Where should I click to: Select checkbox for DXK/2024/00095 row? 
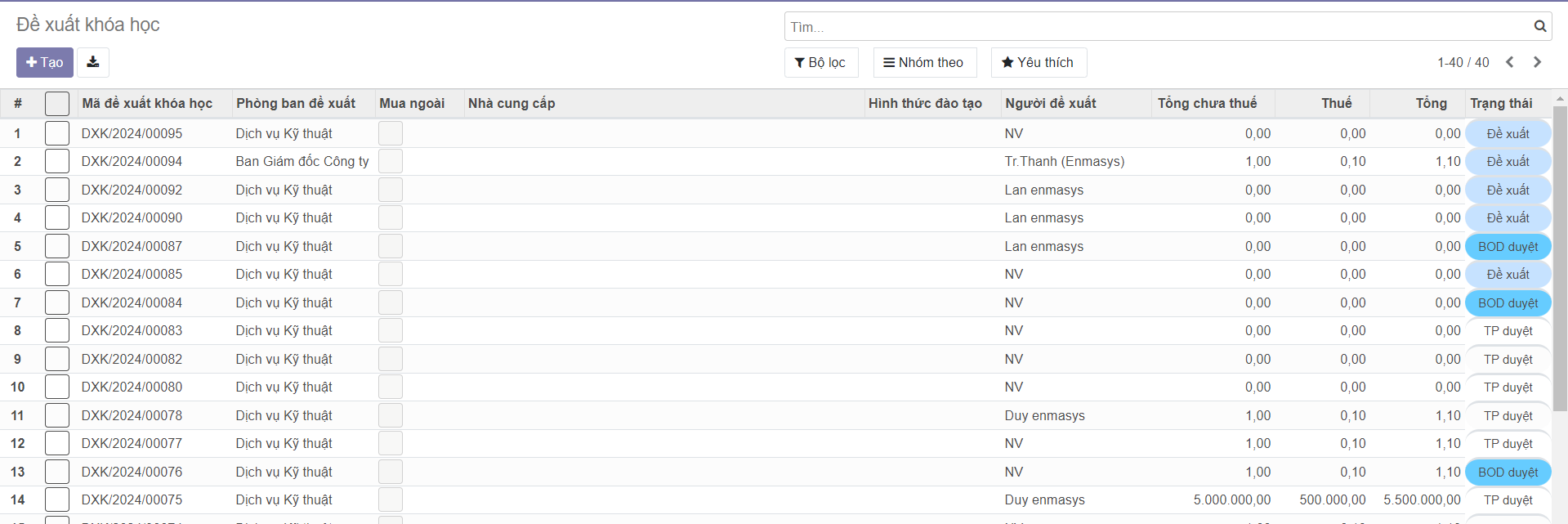click(x=57, y=133)
